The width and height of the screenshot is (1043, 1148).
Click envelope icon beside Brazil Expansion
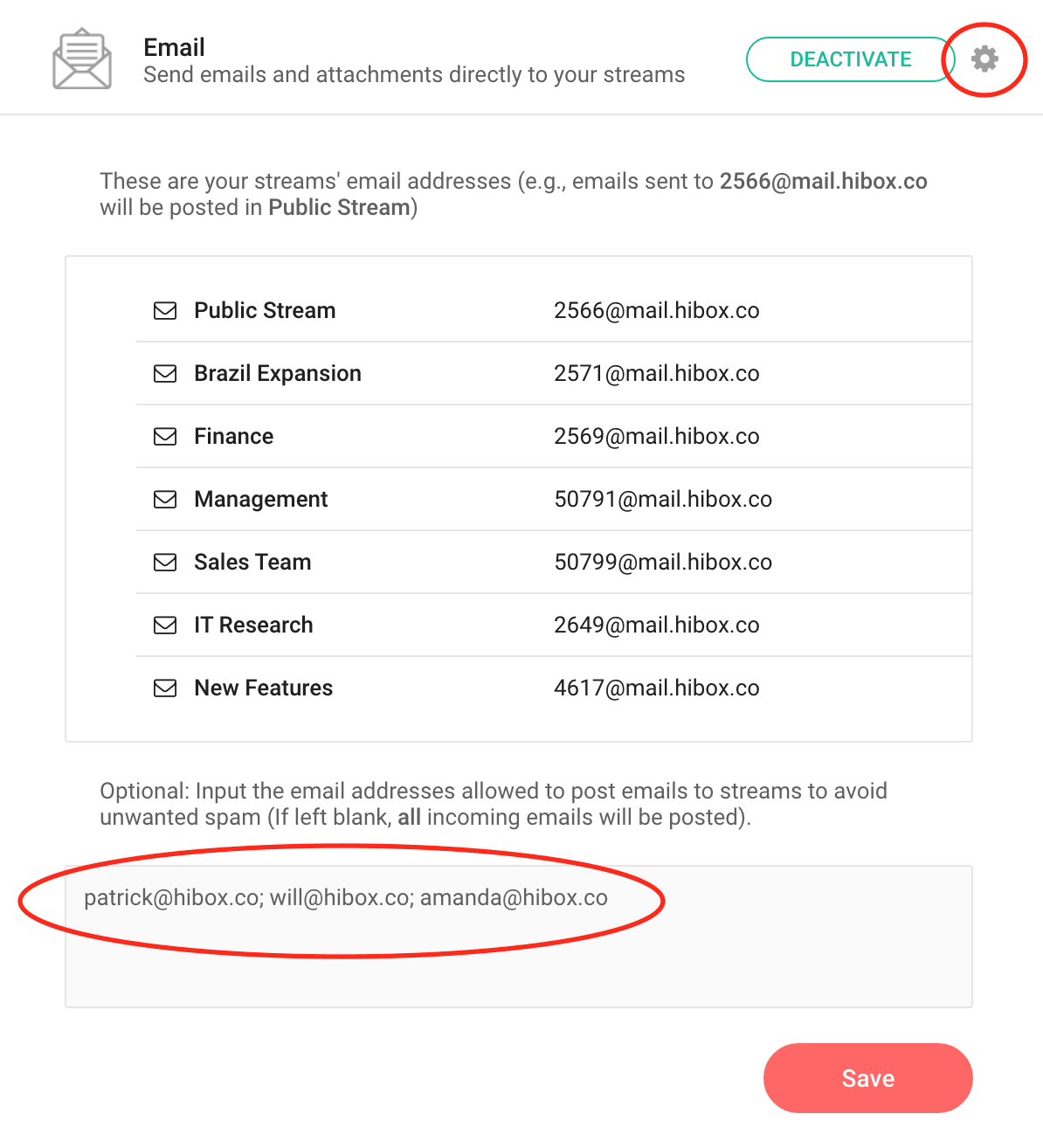coord(165,374)
